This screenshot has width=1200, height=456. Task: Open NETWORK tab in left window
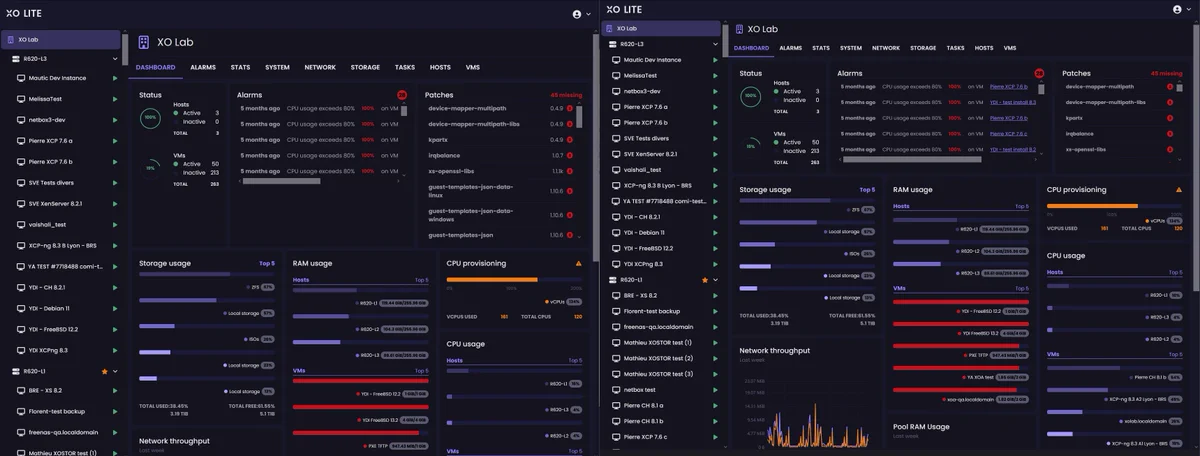pyautogui.click(x=320, y=67)
